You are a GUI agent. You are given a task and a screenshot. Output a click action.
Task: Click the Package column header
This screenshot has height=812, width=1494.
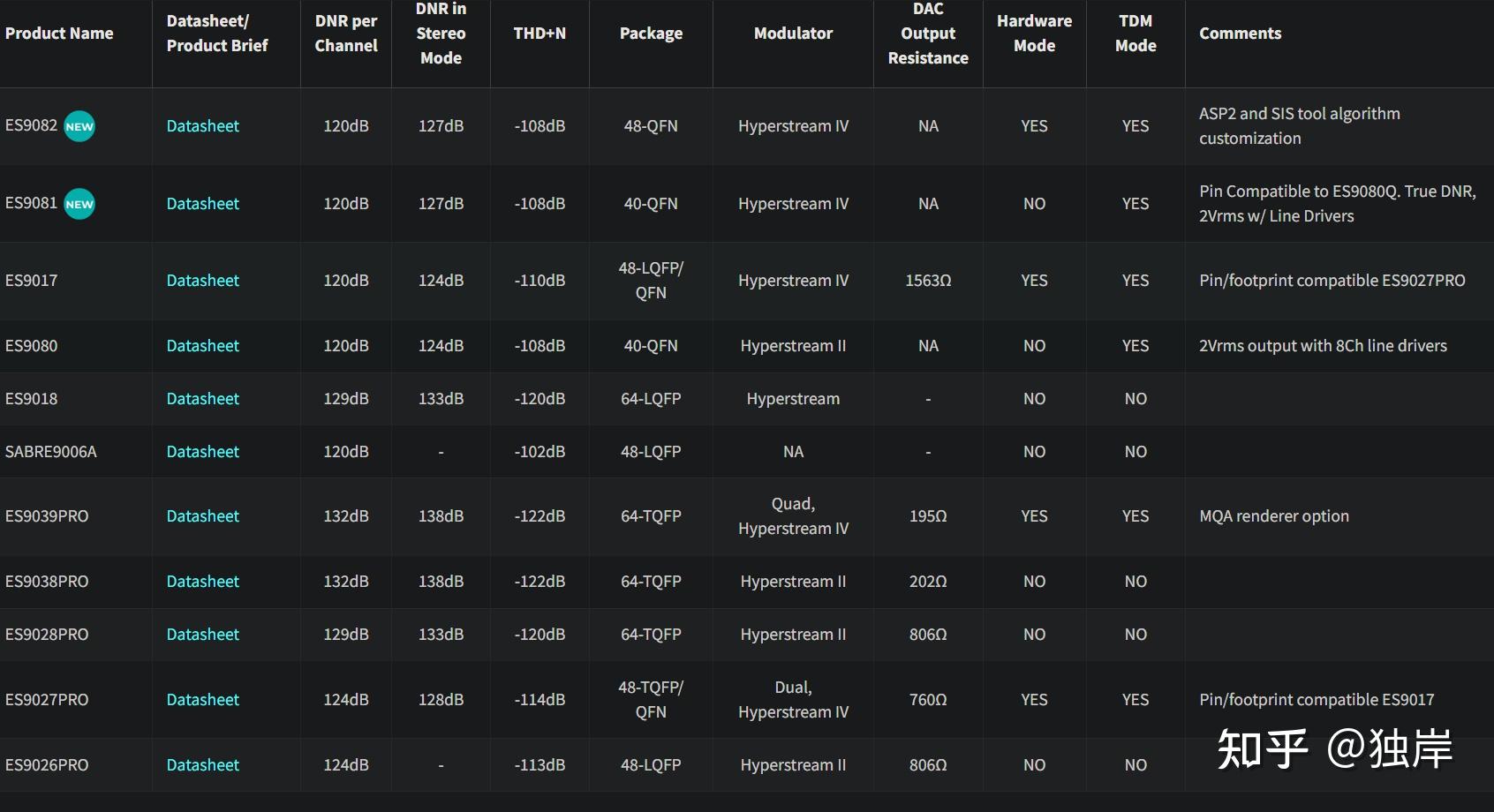tap(651, 34)
